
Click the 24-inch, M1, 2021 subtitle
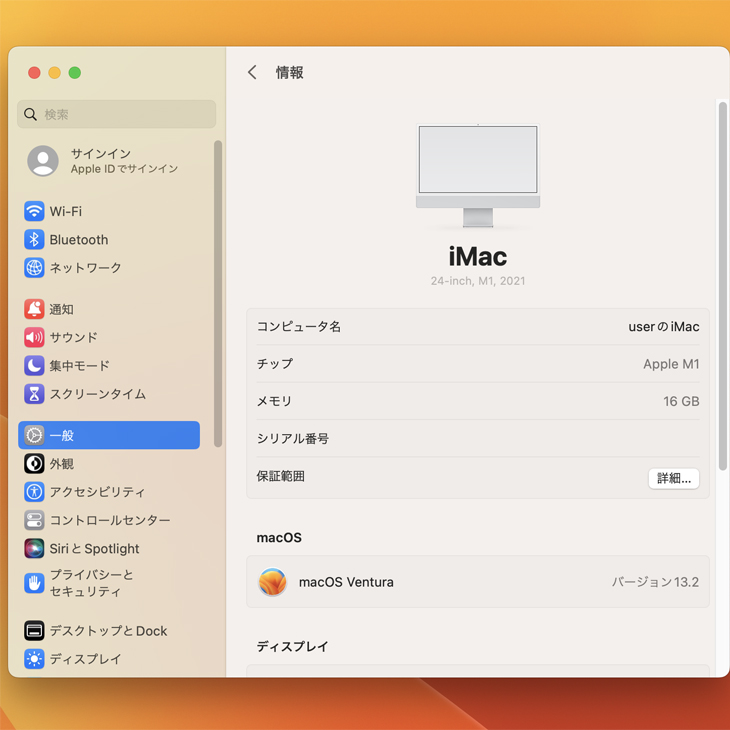coord(478,281)
